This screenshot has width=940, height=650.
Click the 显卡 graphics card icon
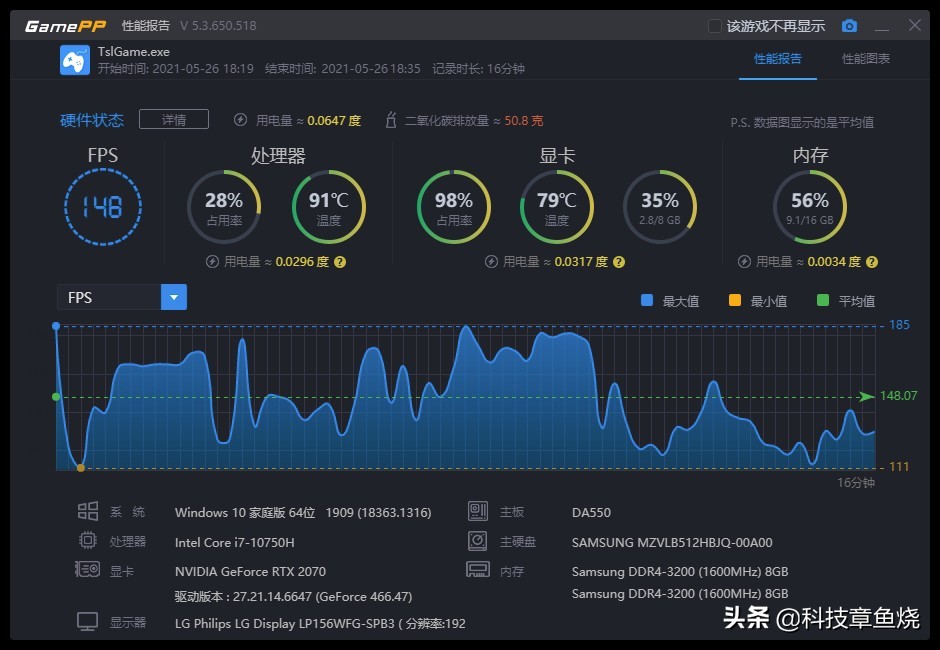click(89, 571)
